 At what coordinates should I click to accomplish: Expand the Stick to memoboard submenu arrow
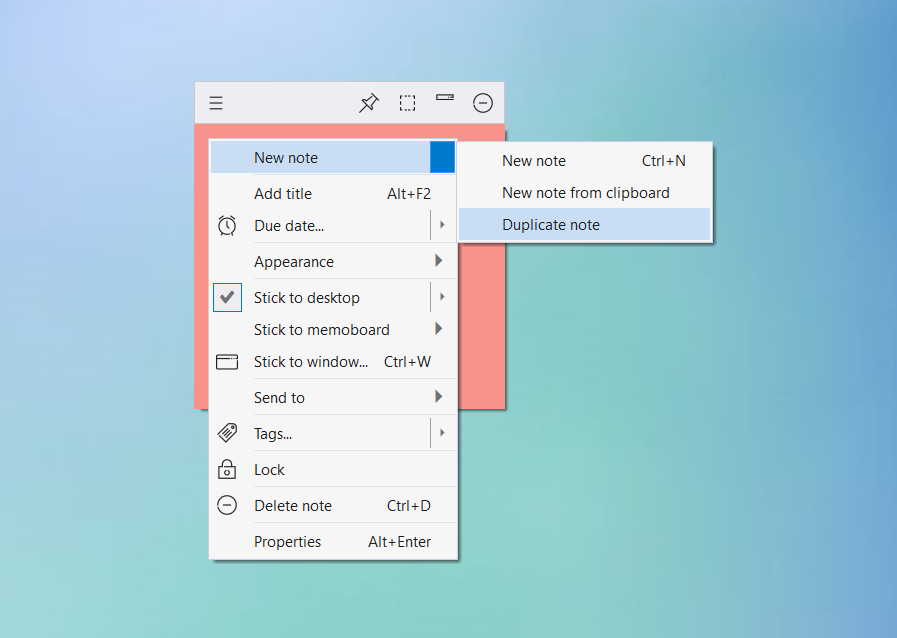[439, 328]
